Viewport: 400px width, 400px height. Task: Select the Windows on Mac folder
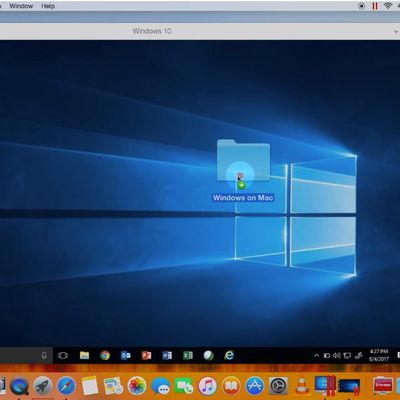pyautogui.click(x=243, y=161)
